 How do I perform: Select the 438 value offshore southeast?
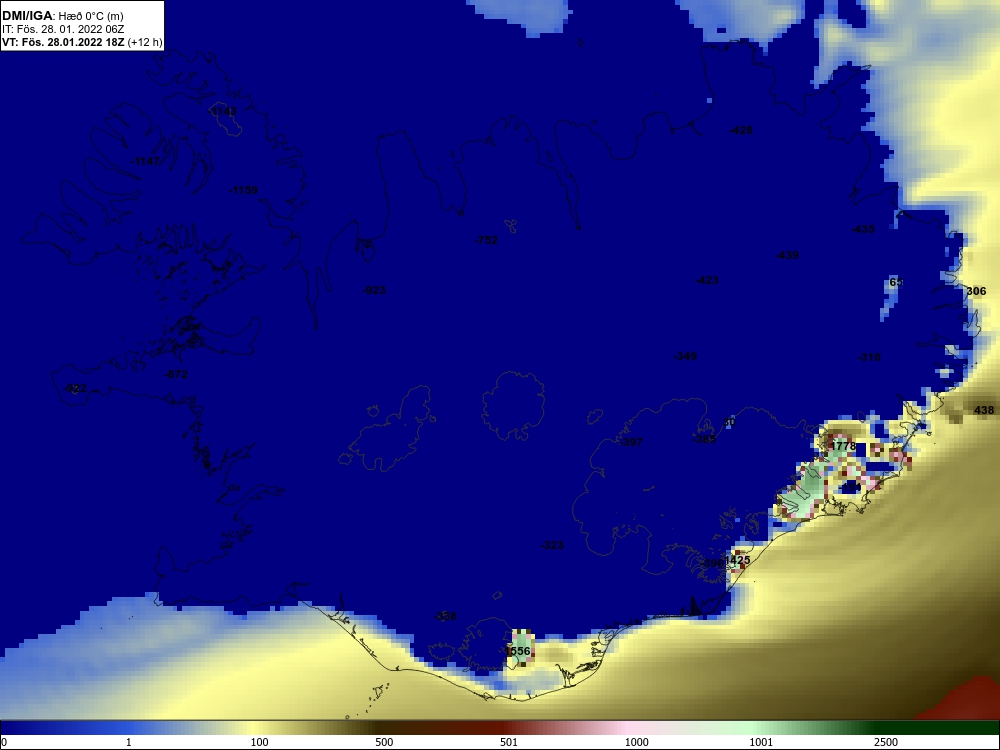click(x=984, y=410)
